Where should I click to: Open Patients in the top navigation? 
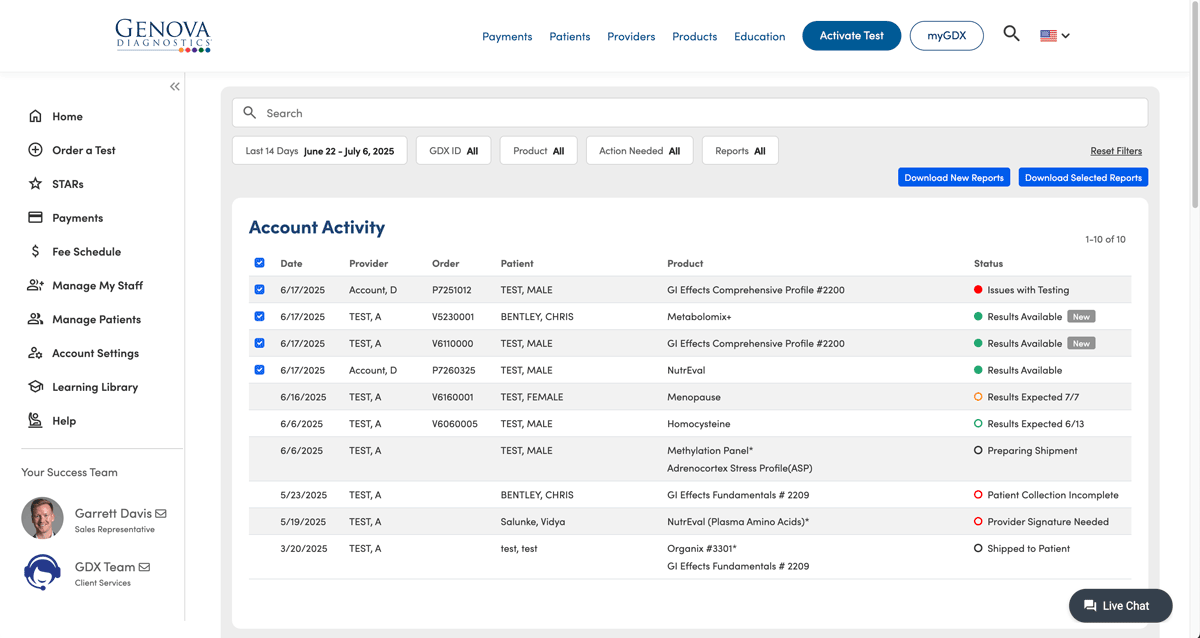coord(570,36)
